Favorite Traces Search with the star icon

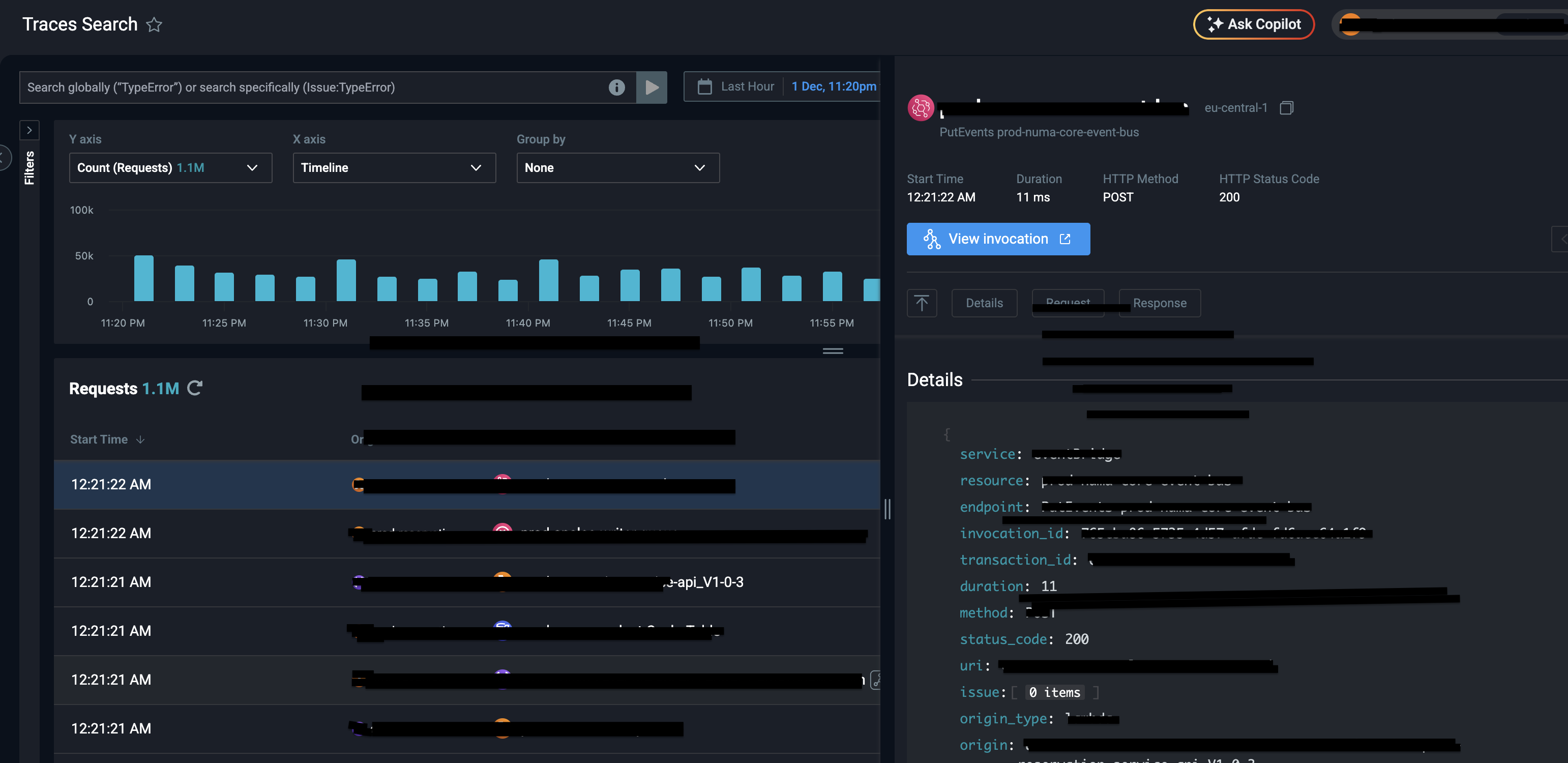(155, 24)
